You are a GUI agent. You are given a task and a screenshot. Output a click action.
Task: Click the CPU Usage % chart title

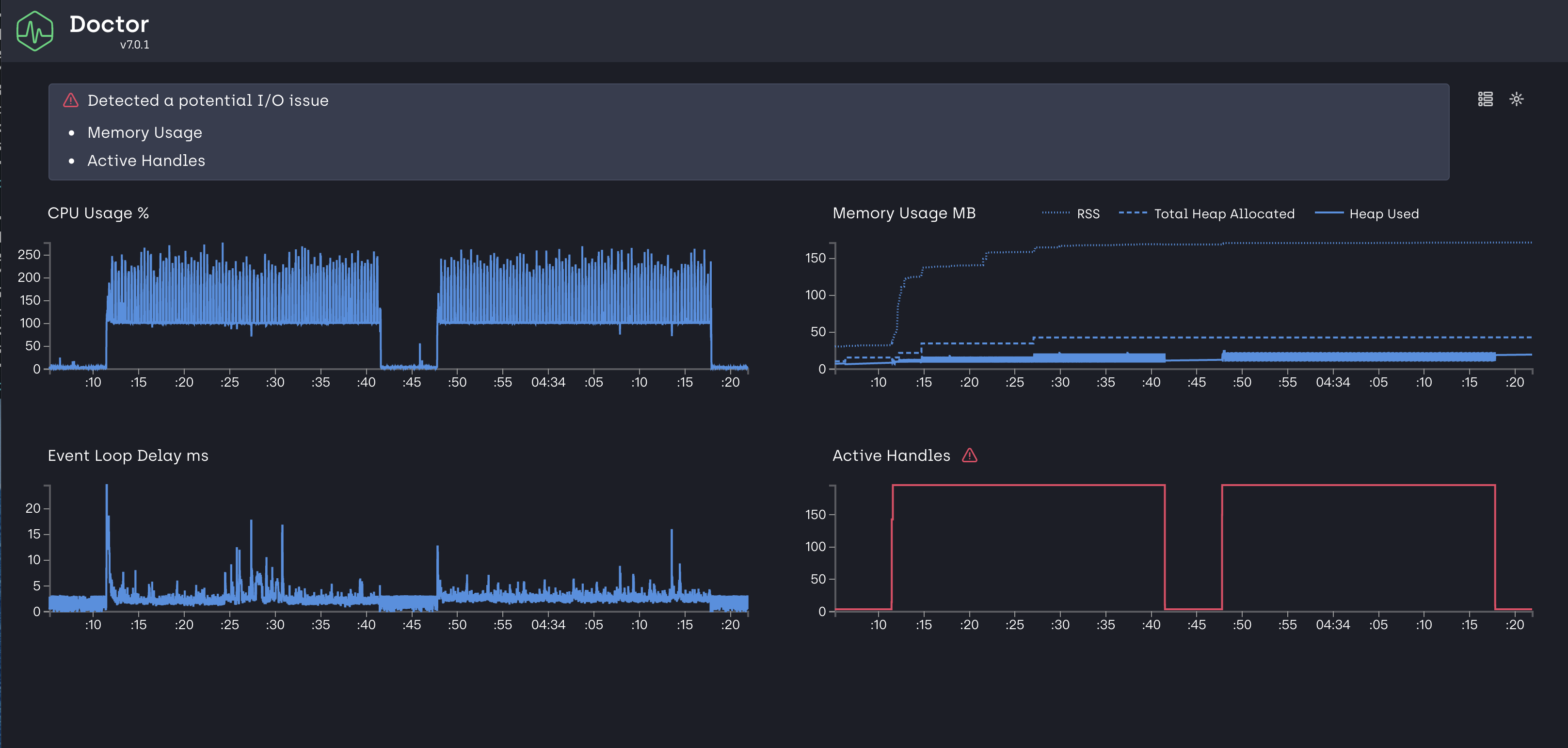[98, 213]
